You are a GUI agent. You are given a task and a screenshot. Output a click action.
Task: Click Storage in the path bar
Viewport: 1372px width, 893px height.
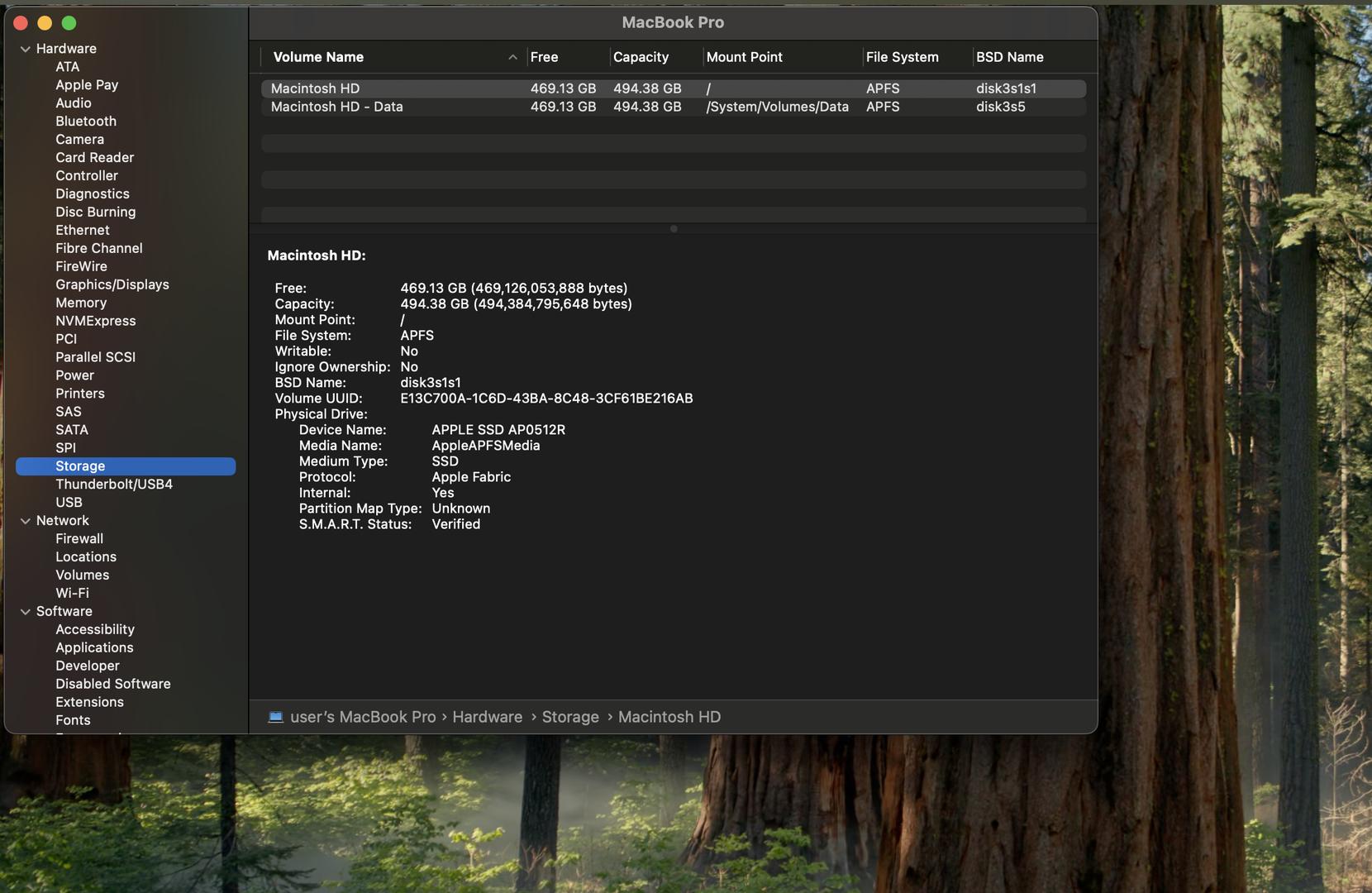coord(570,717)
